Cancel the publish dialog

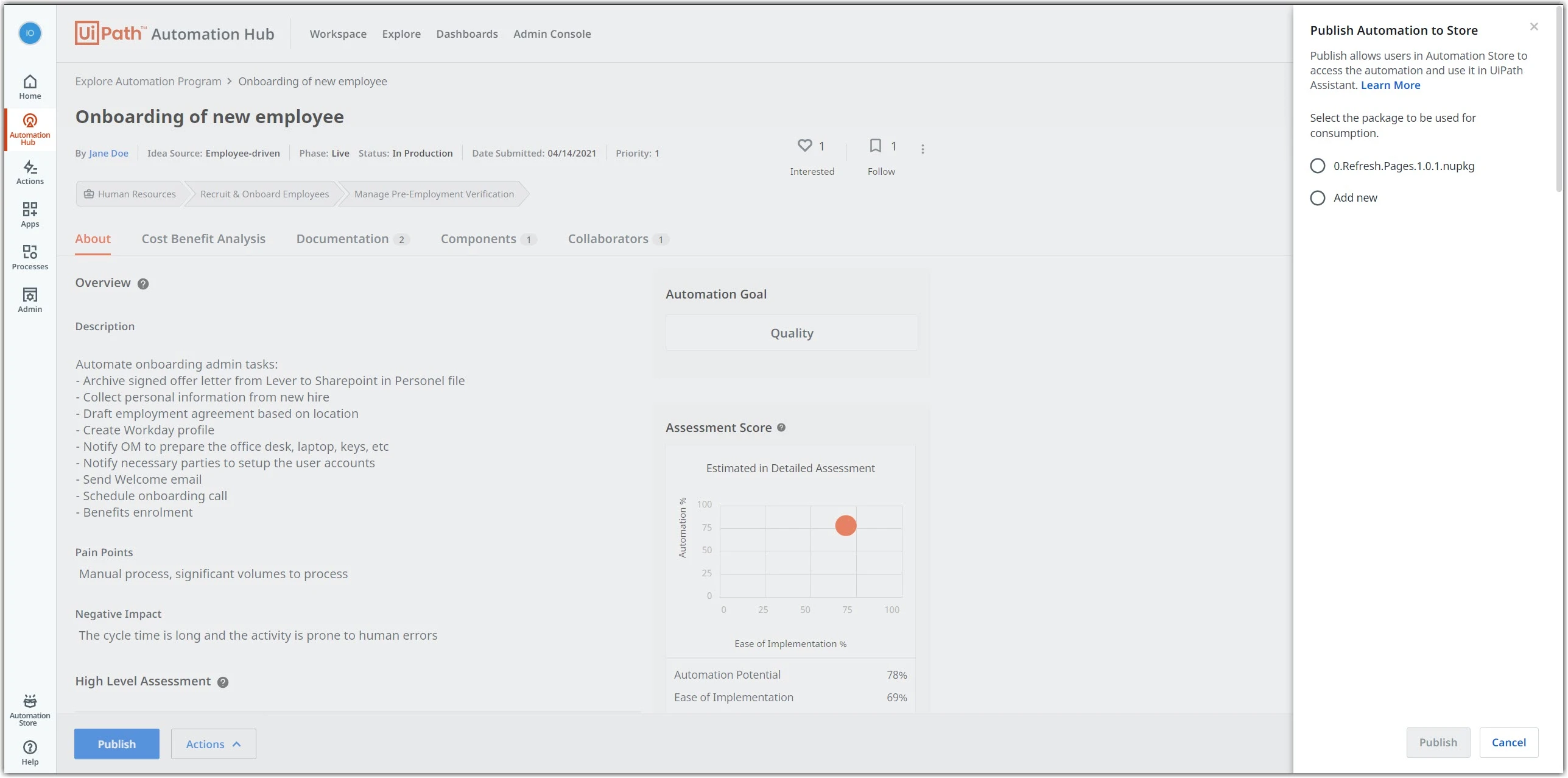1509,742
